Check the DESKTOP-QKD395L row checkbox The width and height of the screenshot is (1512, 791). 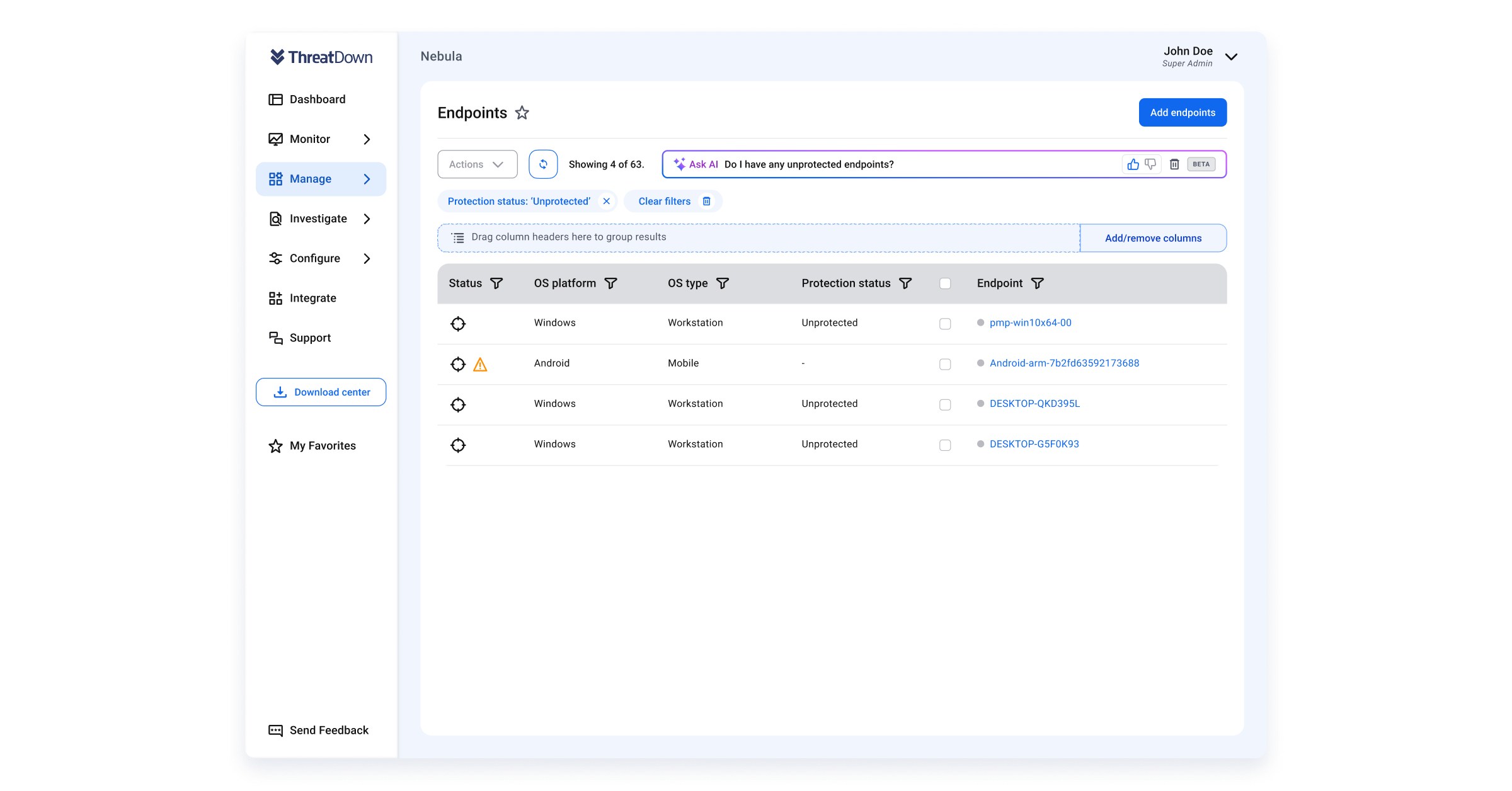[x=945, y=404]
